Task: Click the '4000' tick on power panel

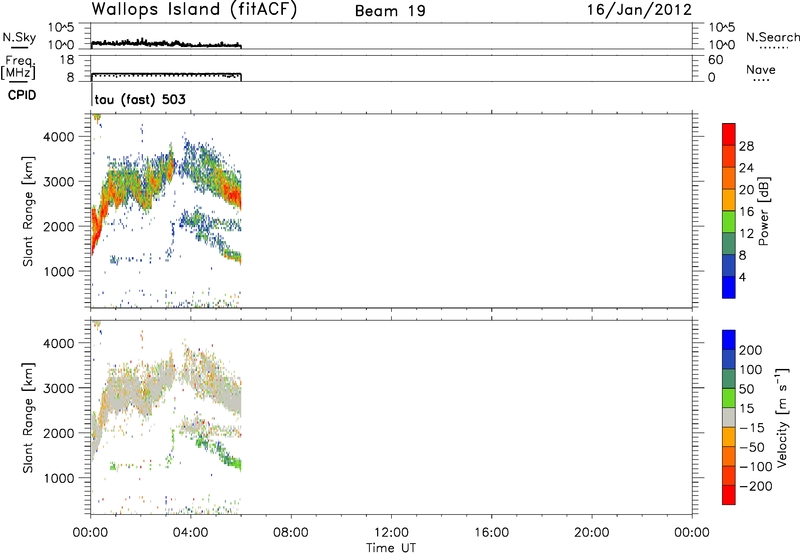Action: (x=58, y=137)
